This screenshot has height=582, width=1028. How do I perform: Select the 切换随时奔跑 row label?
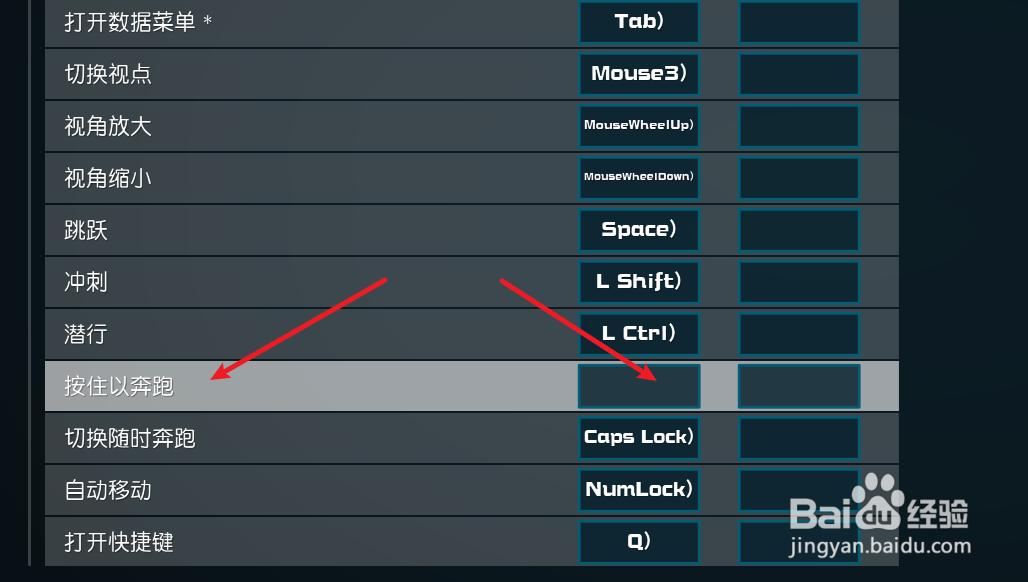(130, 438)
